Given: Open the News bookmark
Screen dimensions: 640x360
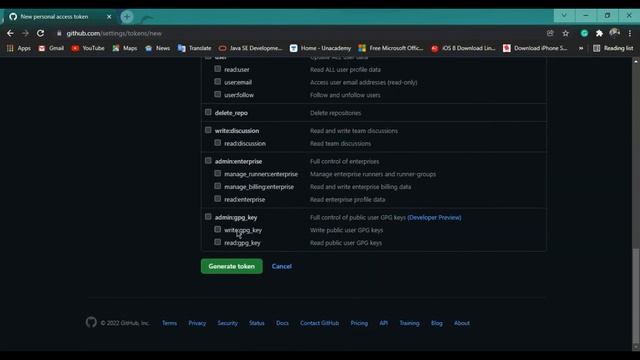Looking at the screenshot, I should (157, 48).
